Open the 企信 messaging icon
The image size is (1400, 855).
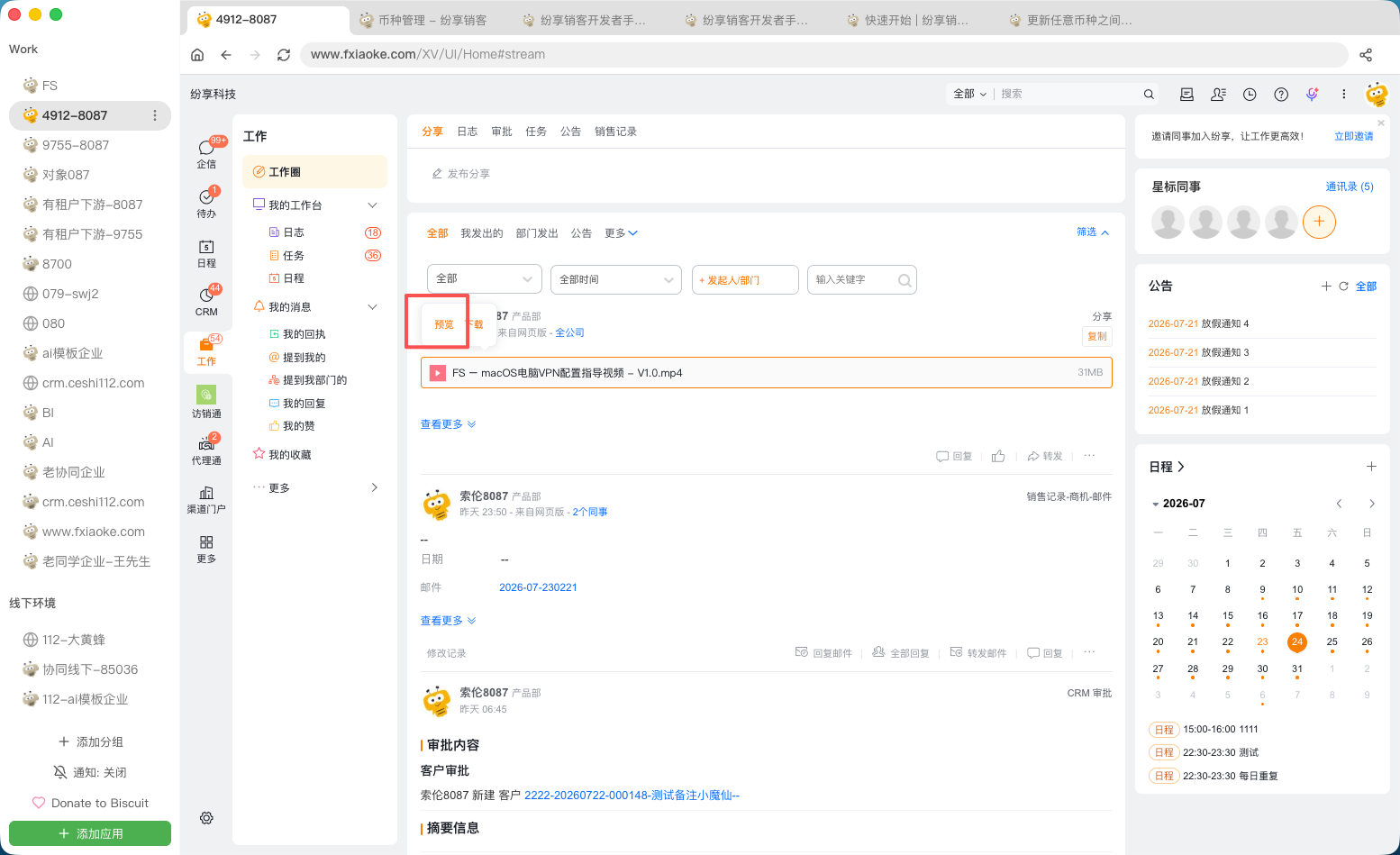pyautogui.click(x=206, y=152)
